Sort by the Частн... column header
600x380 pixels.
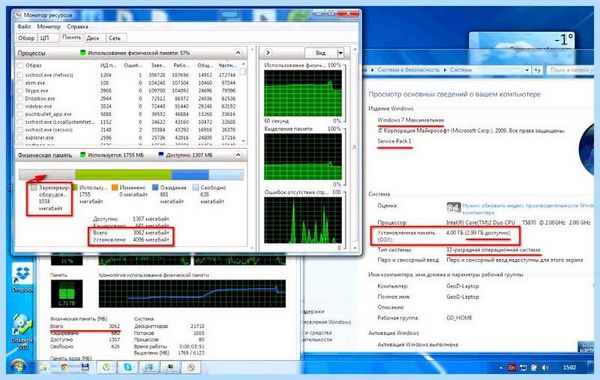227,65
